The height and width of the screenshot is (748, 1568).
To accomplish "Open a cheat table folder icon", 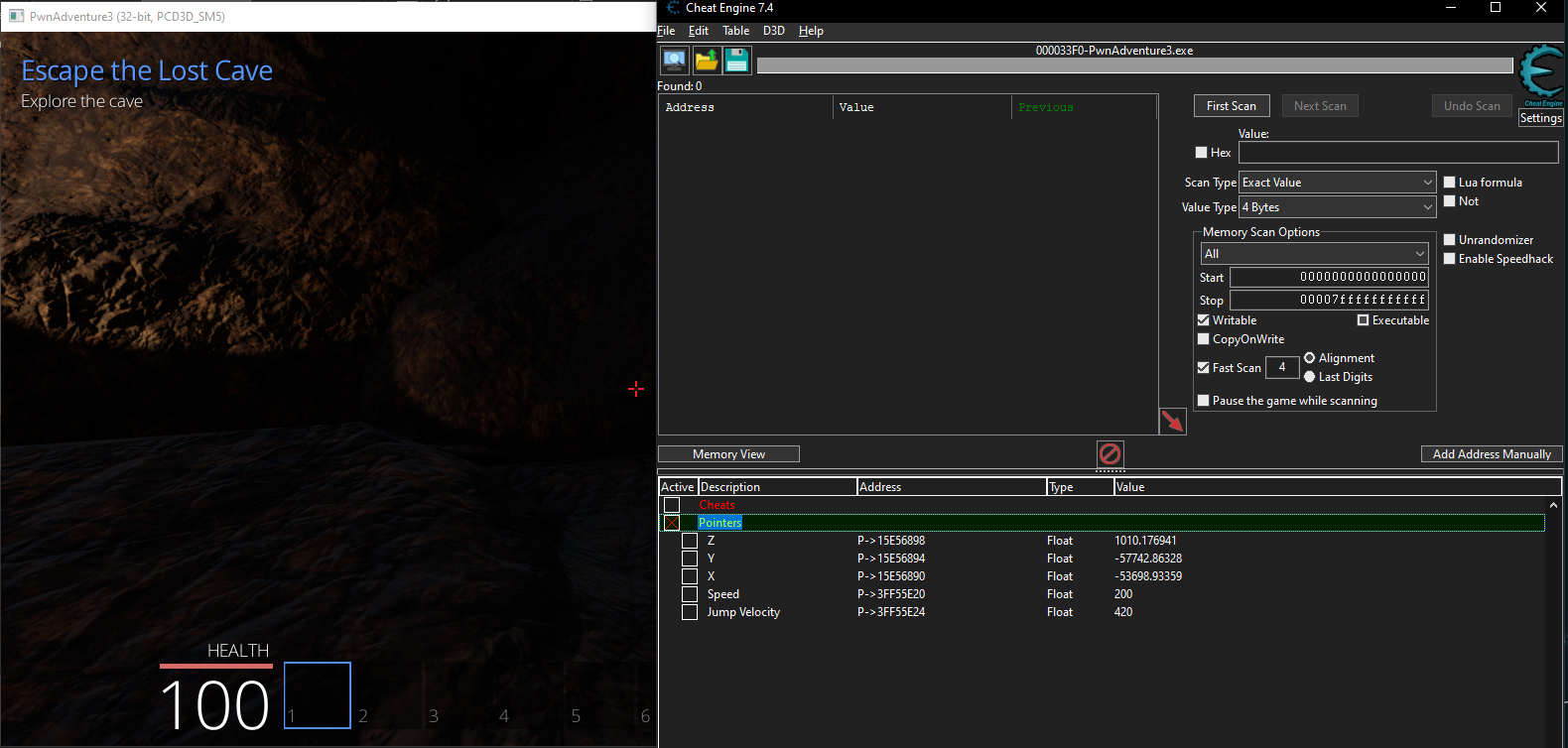I will (x=707, y=61).
